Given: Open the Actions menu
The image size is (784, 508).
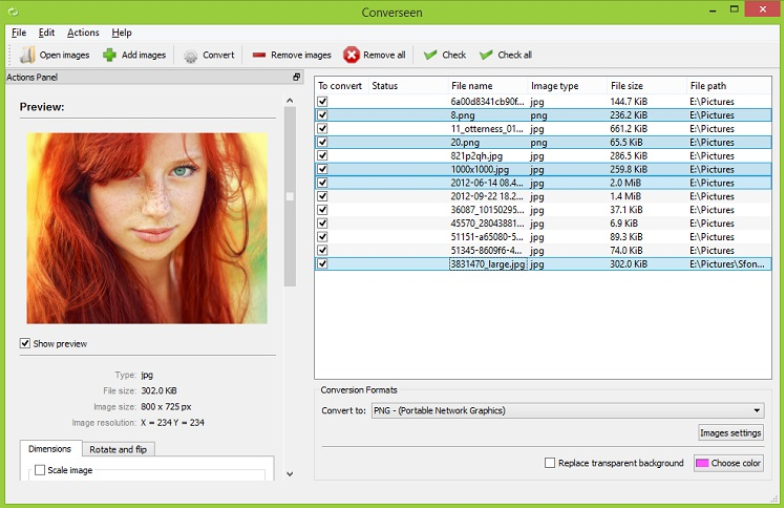Looking at the screenshot, I should point(83,33).
